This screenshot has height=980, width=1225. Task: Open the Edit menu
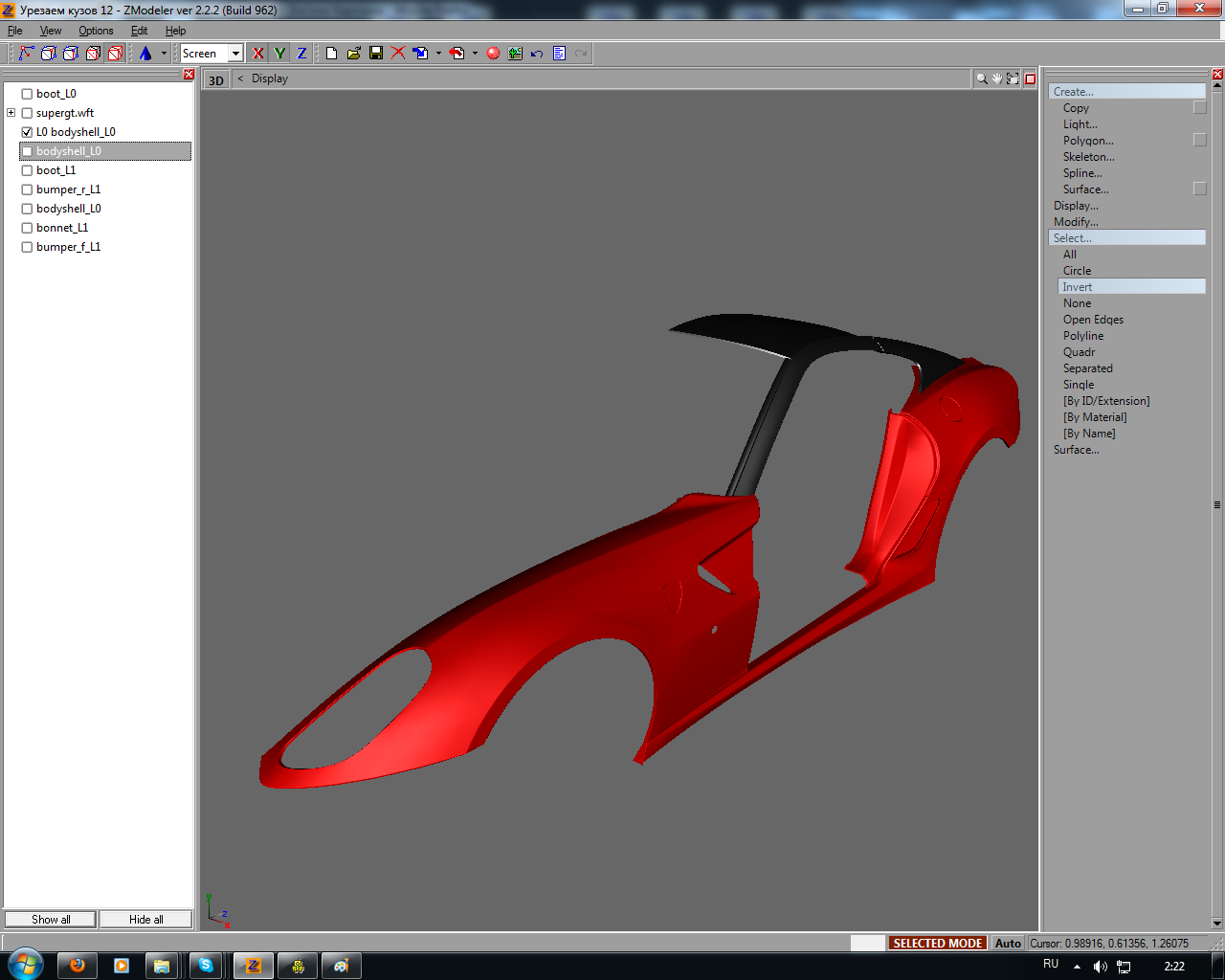point(139,31)
